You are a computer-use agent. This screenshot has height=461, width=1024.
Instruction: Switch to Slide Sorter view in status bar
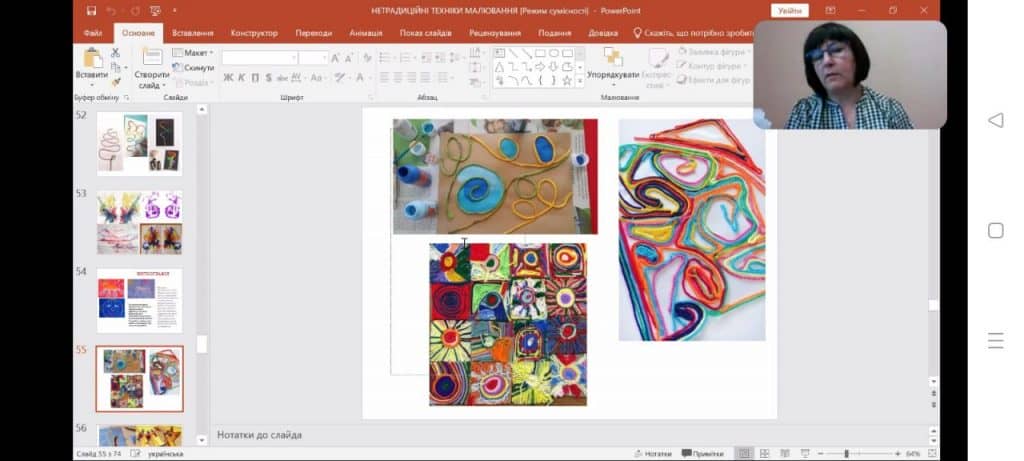[x=765, y=453]
